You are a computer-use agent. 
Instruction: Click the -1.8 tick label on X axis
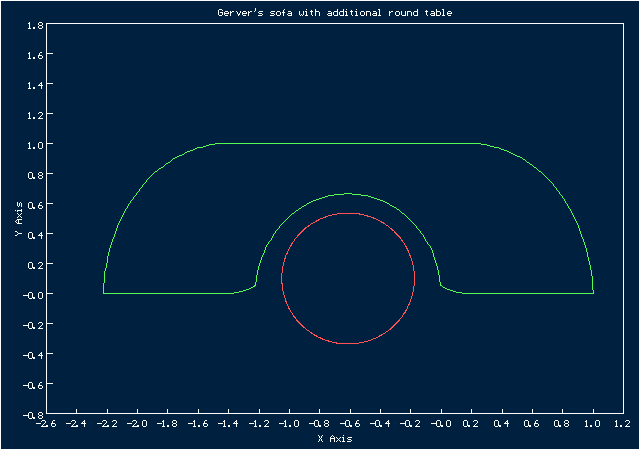coord(167,424)
